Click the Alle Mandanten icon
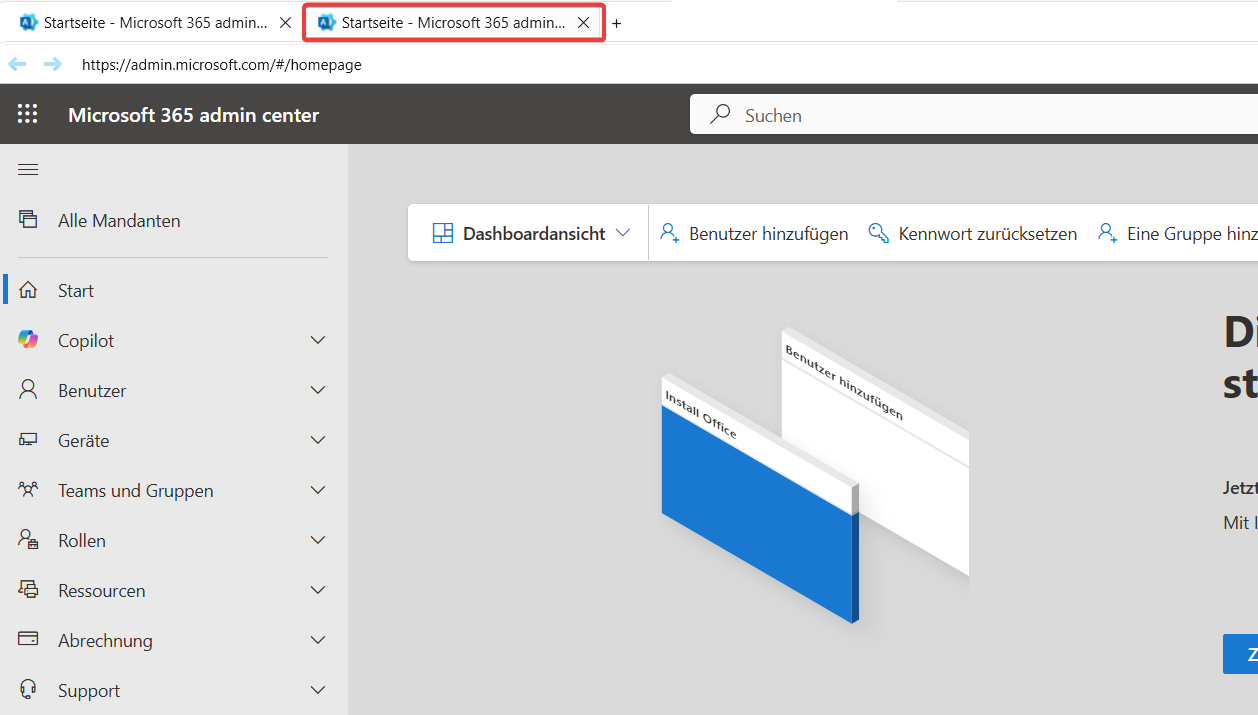 (x=28, y=220)
